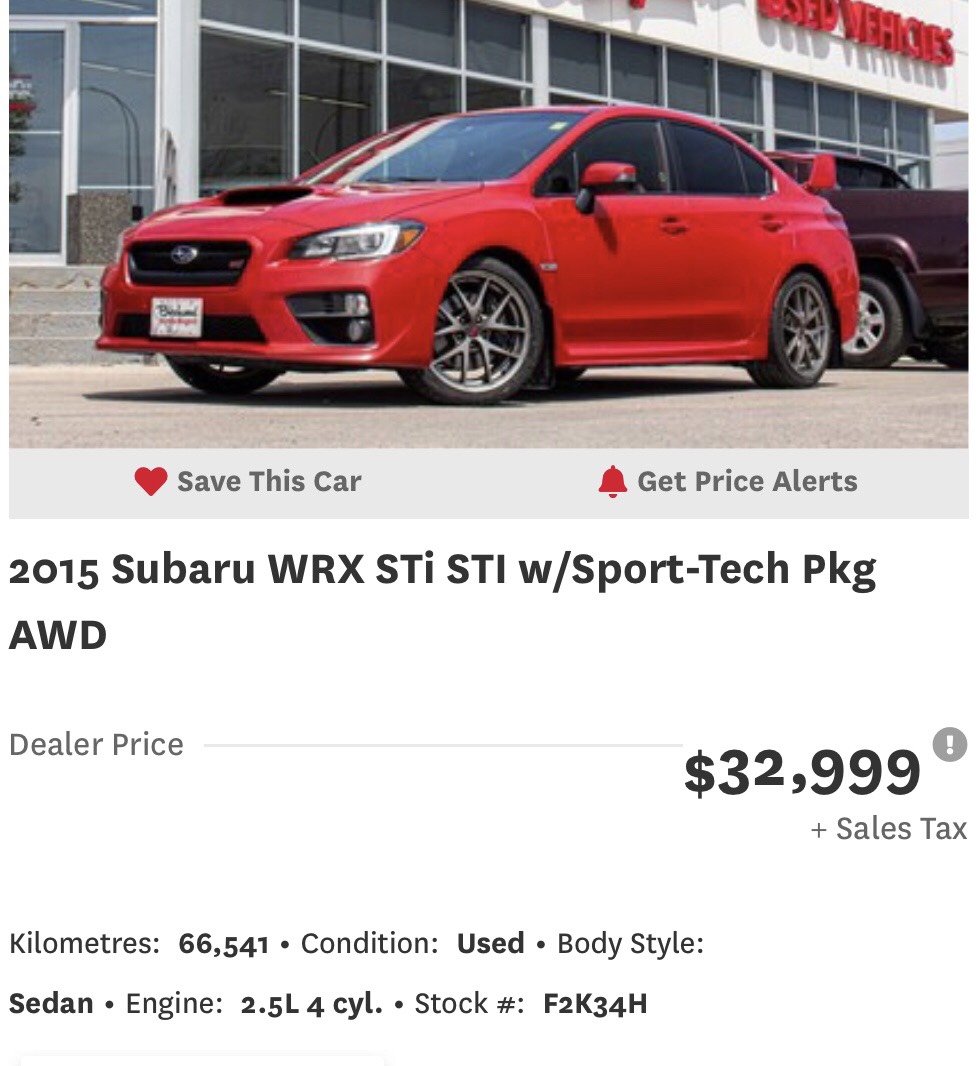The height and width of the screenshot is (1066, 978).
Task: Click the $32,999 dealer price
Action: coord(803,772)
